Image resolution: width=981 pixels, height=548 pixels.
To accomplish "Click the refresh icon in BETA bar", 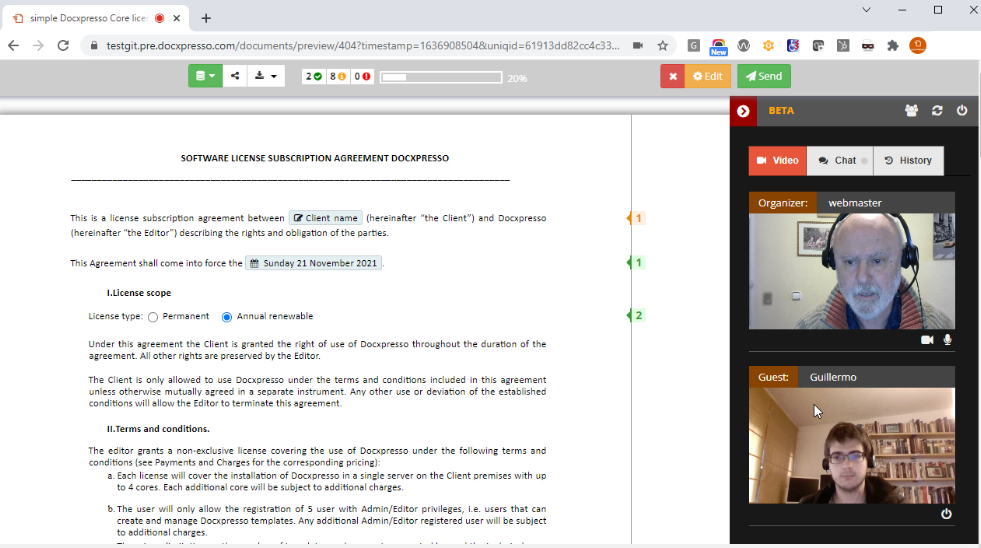I will [937, 111].
